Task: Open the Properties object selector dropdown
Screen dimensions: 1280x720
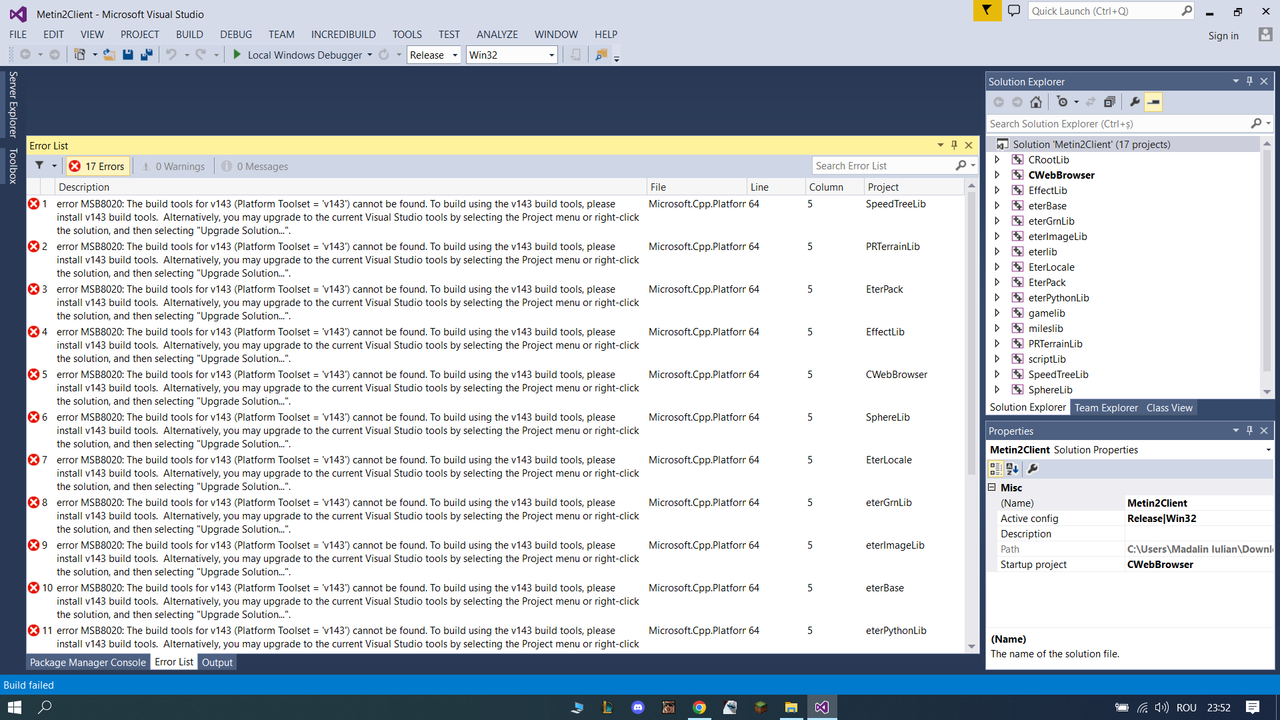Action: click(1269, 450)
